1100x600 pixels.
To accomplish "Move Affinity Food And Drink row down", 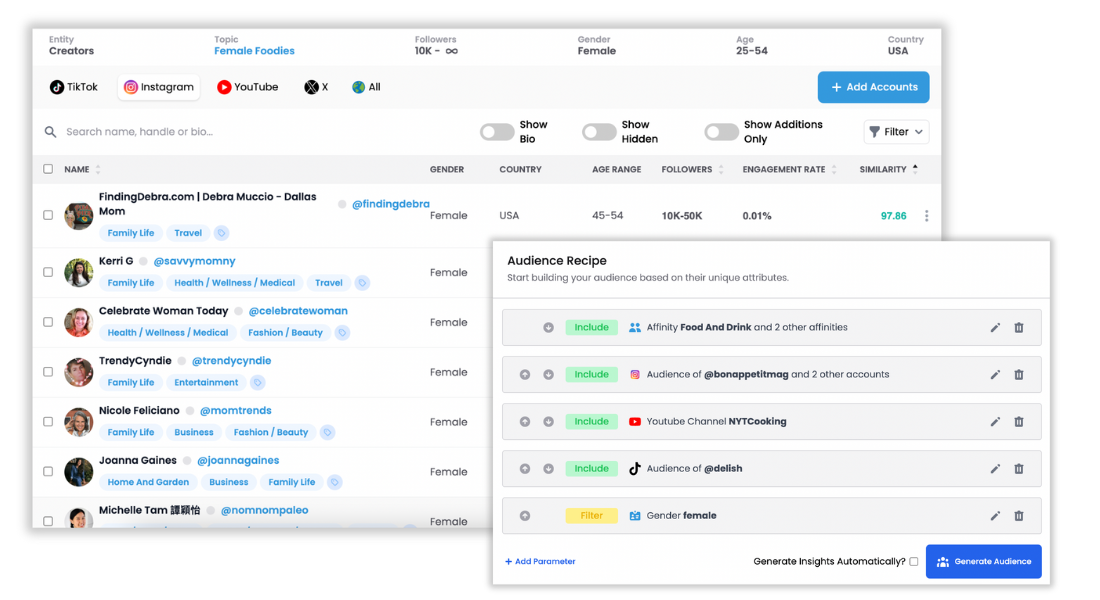I will point(549,328).
